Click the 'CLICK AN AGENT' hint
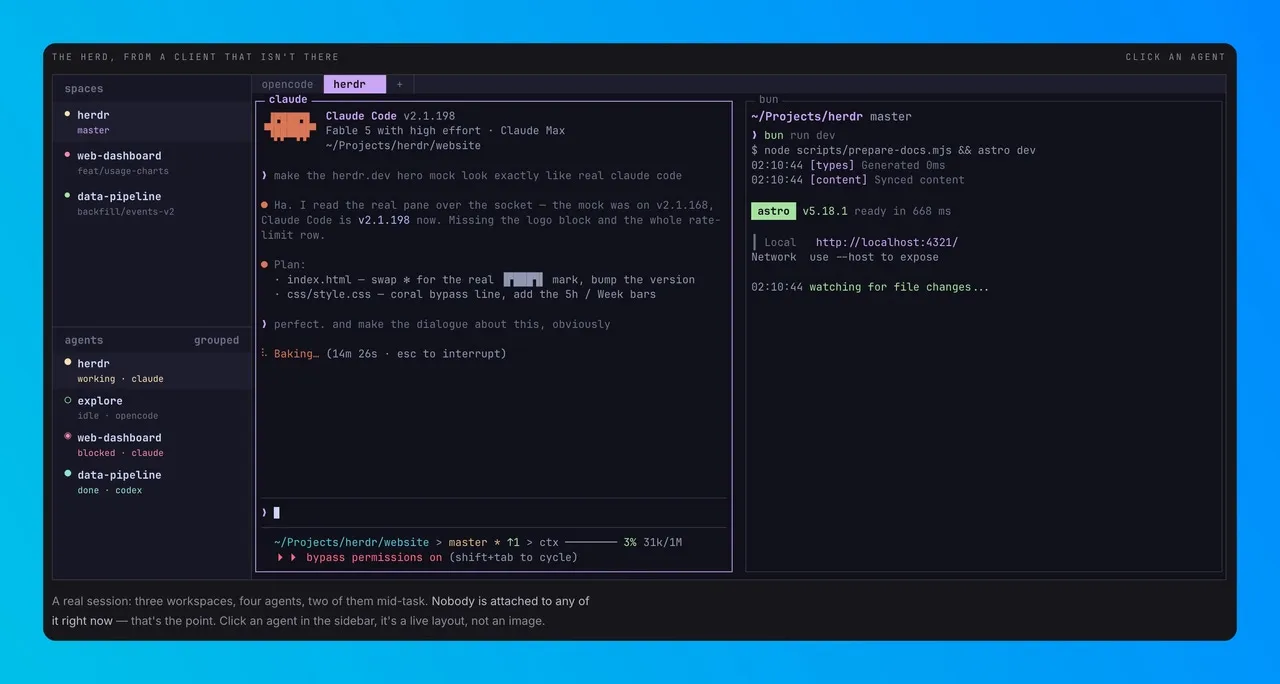The width and height of the screenshot is (1280, 684). point(1175,57)
